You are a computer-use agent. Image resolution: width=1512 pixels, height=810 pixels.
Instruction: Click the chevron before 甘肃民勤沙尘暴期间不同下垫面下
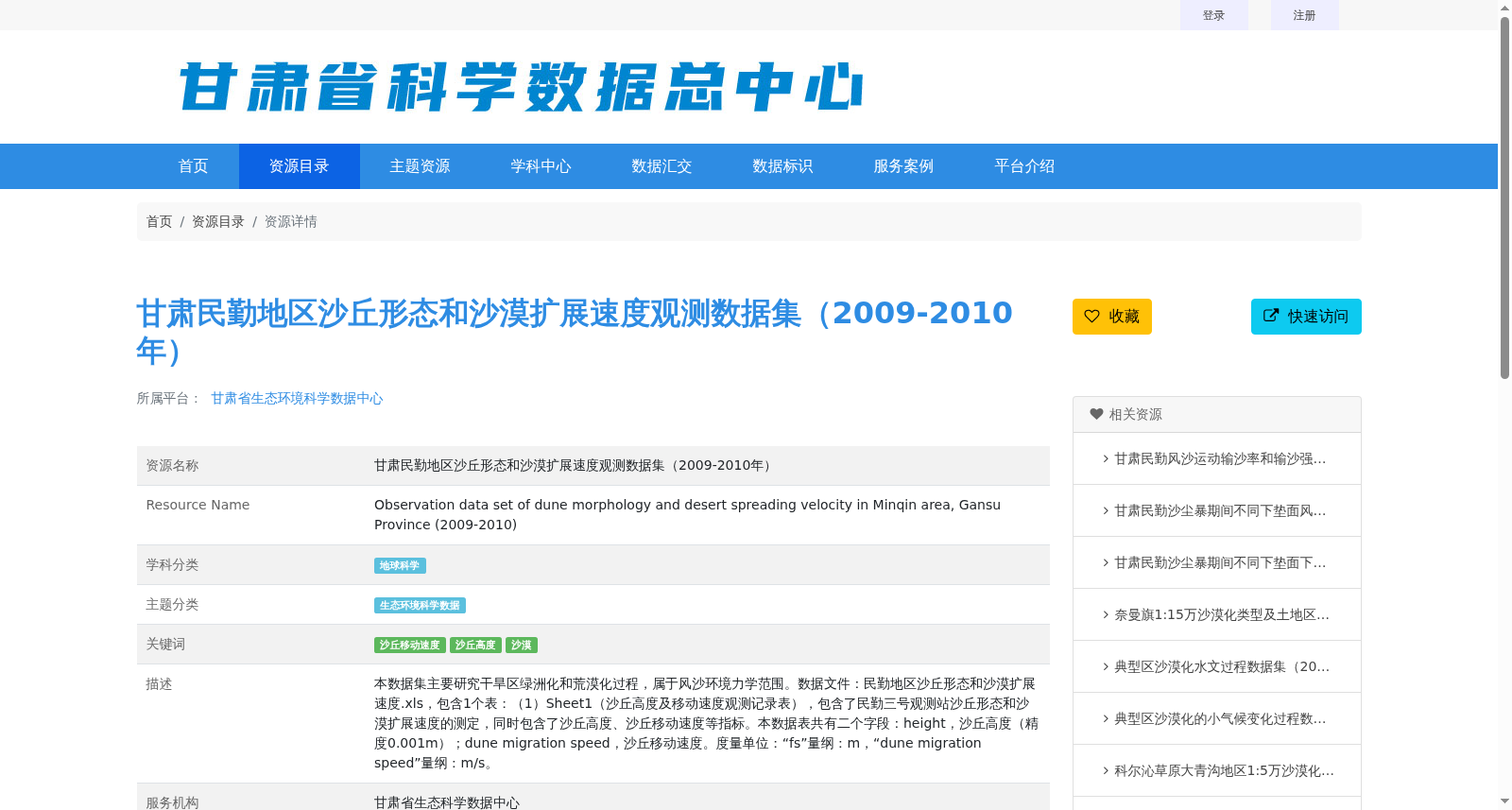(x=1106, y=562)
